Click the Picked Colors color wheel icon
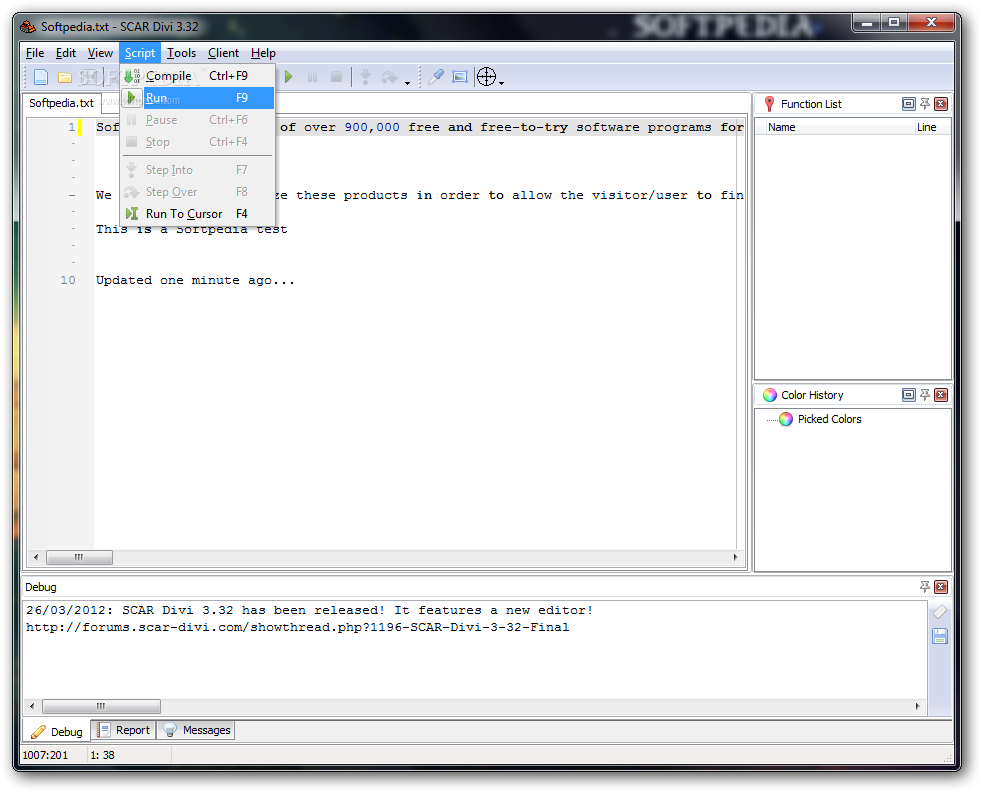 pyautogui.click(x=786, y=419)
